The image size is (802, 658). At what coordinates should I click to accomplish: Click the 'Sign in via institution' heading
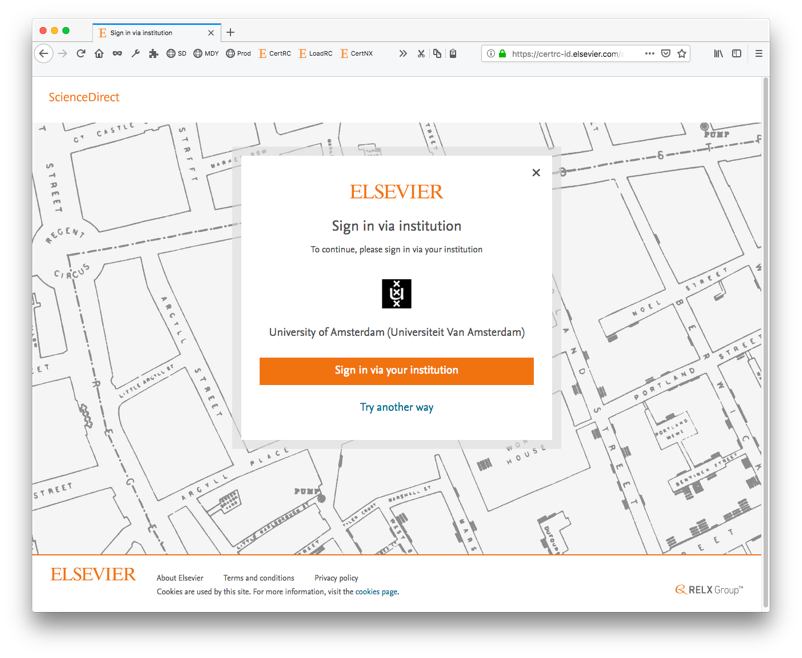pyautogui.click(x=396, y=226)
